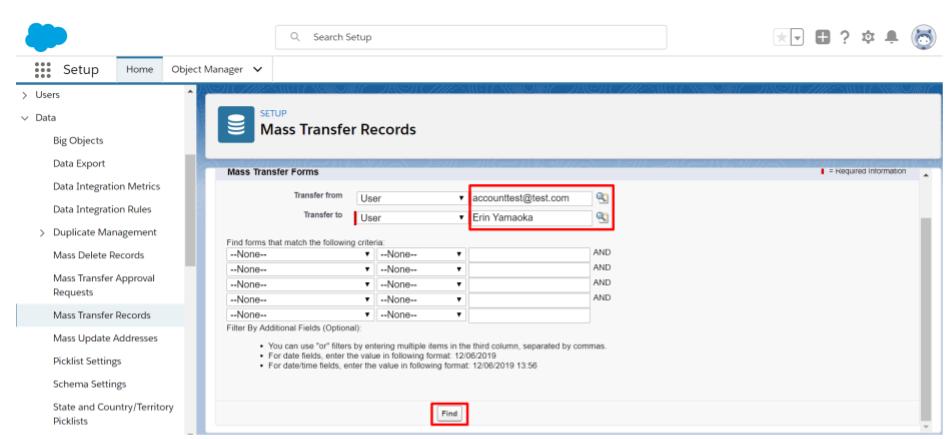
Task: Expand the Object Manager tab chevron
Action: [x=258, y=69]
